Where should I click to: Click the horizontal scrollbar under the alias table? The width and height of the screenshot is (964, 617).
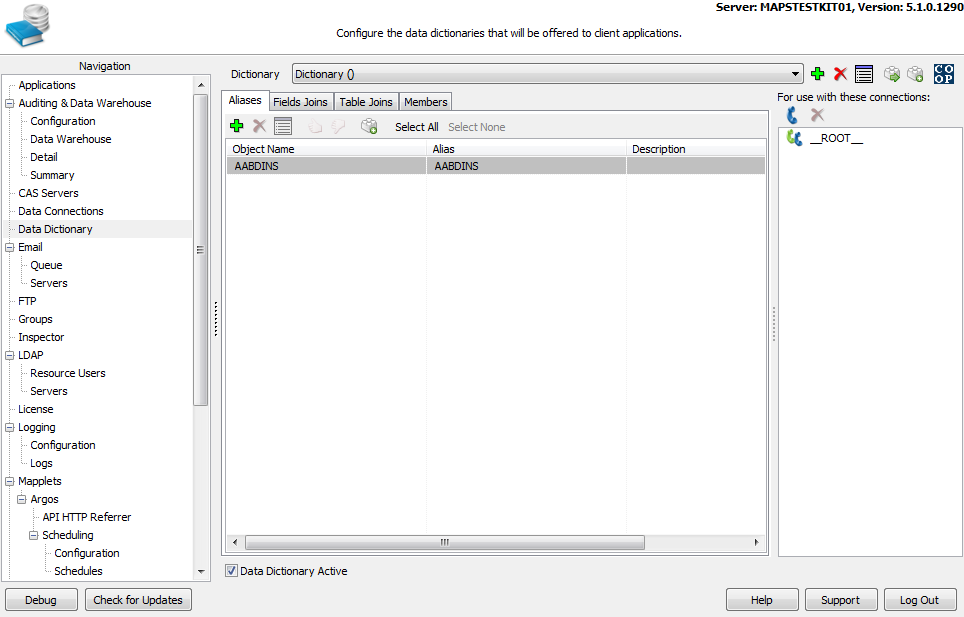[x=495, y=542]
